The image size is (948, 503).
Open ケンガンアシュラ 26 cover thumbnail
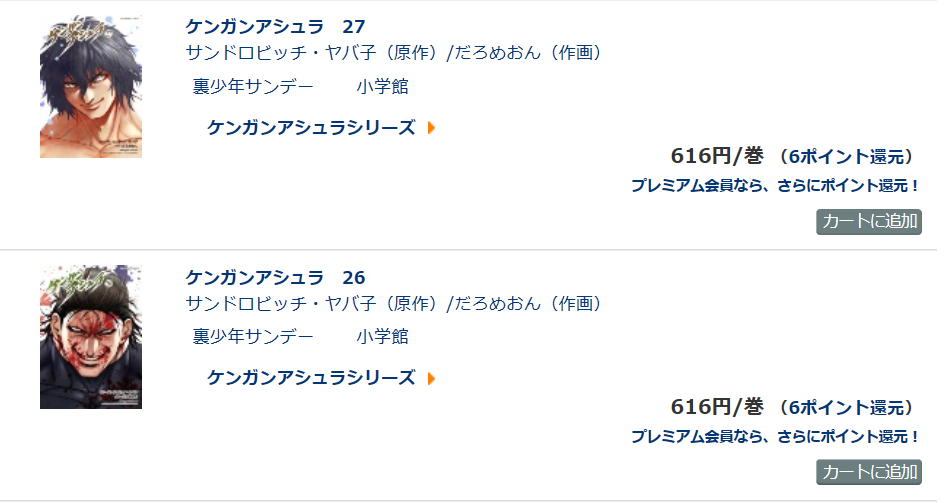[x=91, y=337]
